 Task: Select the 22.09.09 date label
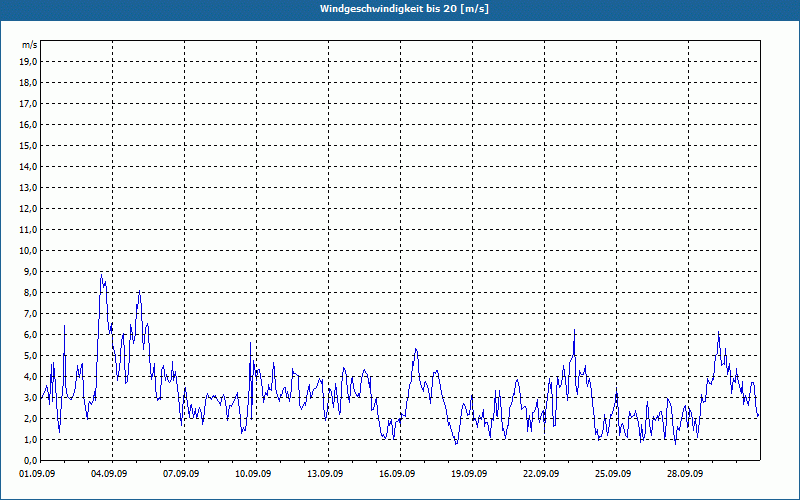tap(540, 474)
